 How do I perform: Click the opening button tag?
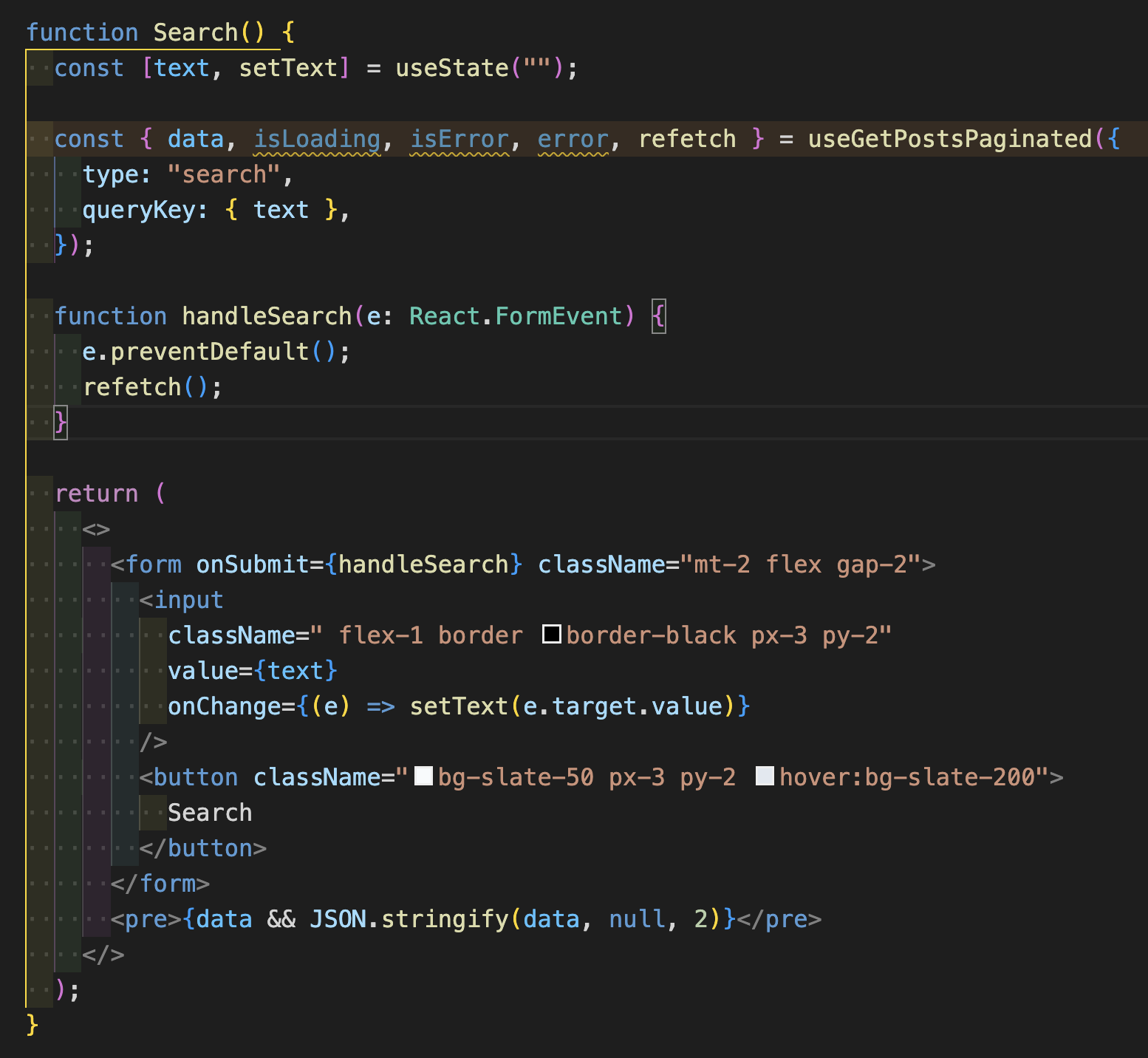(x=189, y=777)
